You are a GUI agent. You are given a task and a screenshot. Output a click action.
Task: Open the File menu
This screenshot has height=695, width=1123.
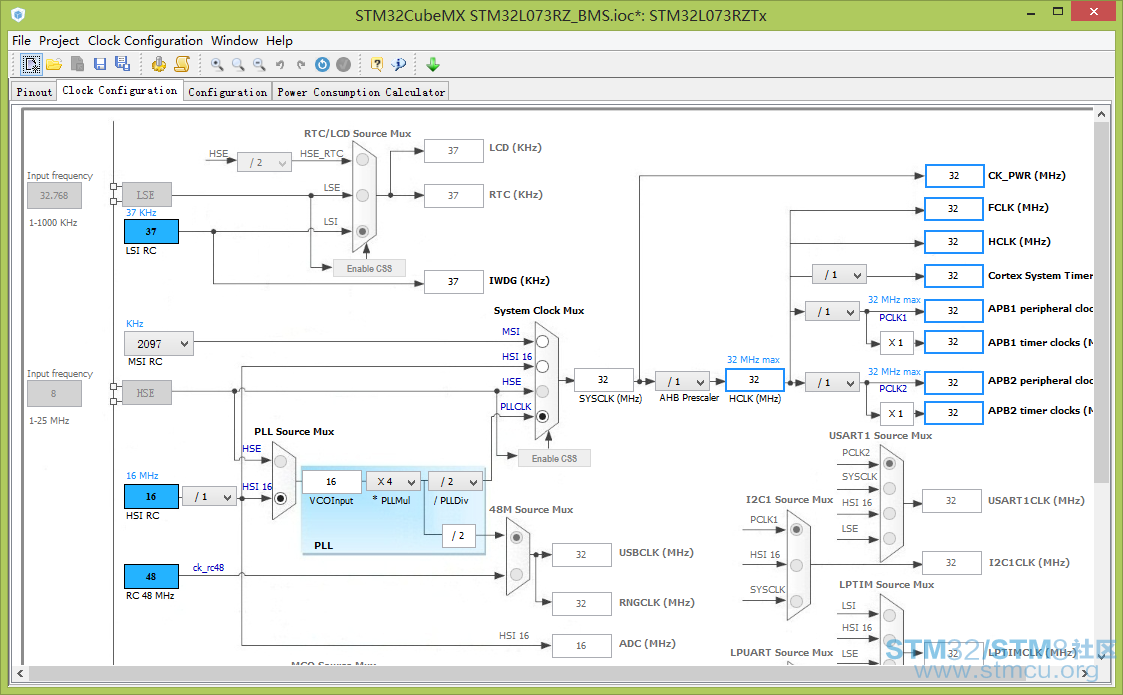coord(21,41)
